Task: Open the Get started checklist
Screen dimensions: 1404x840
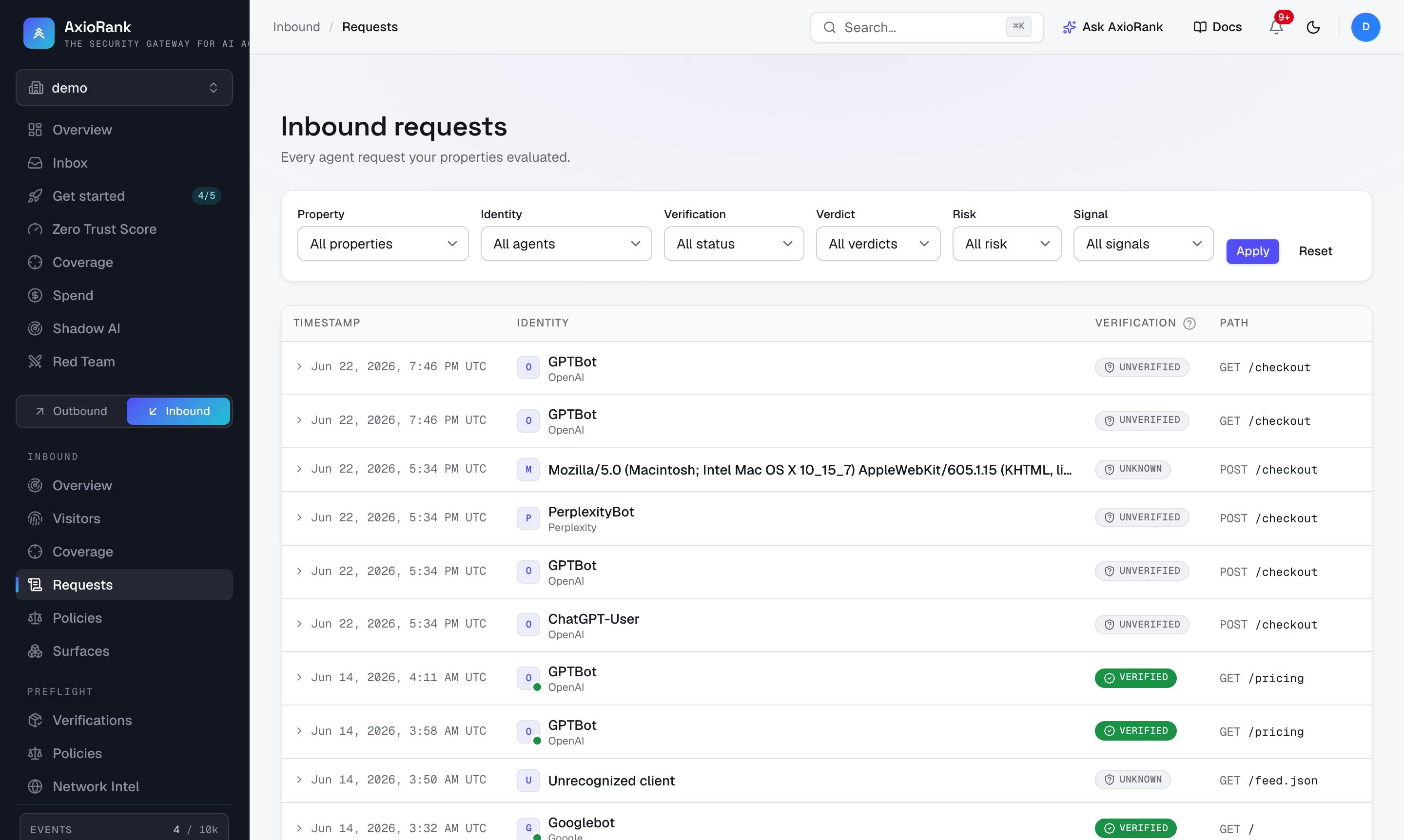Action: pyautogui.click(x=124, y=196)
